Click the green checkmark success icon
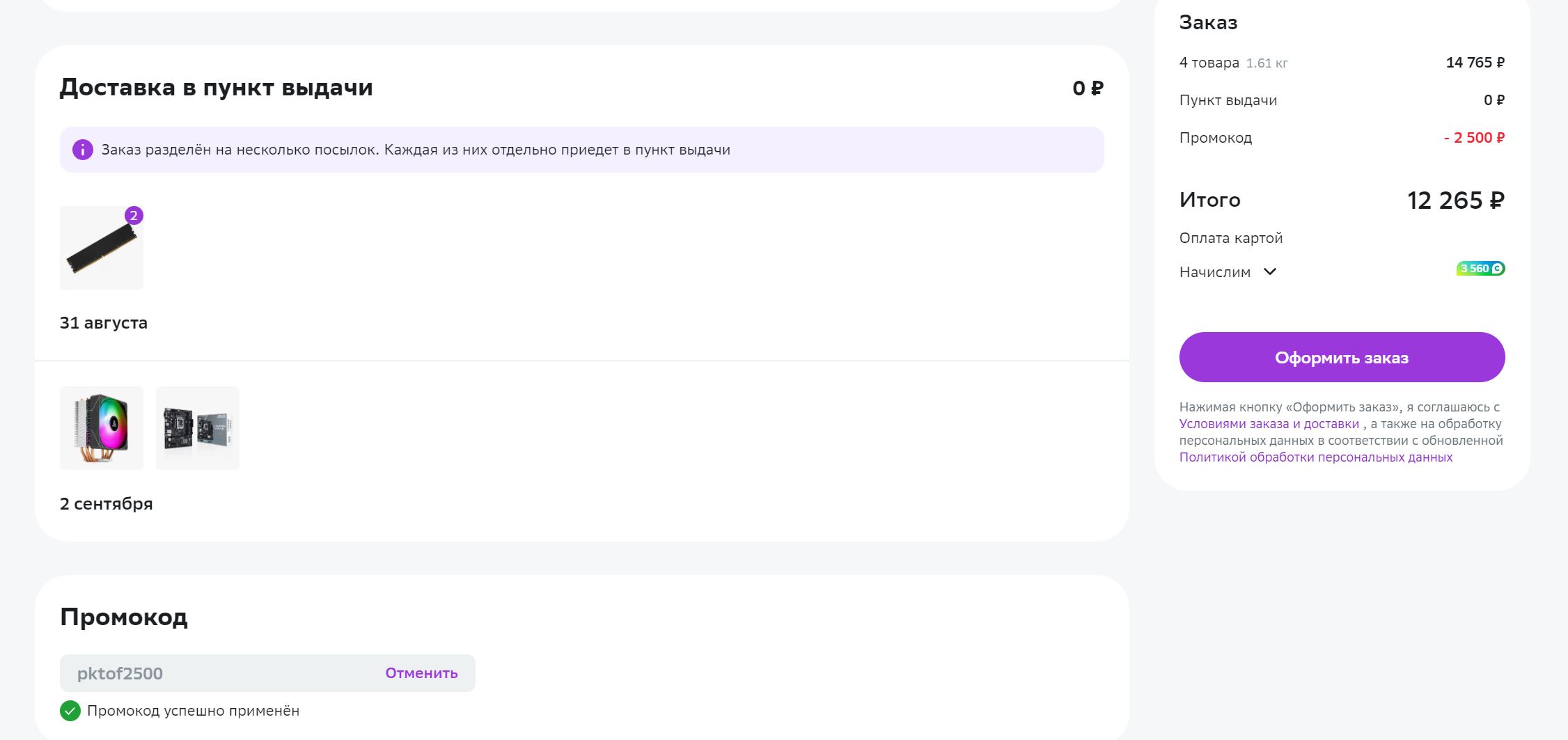The height and width of the screenshot is (740, 1568). [70, 711]
